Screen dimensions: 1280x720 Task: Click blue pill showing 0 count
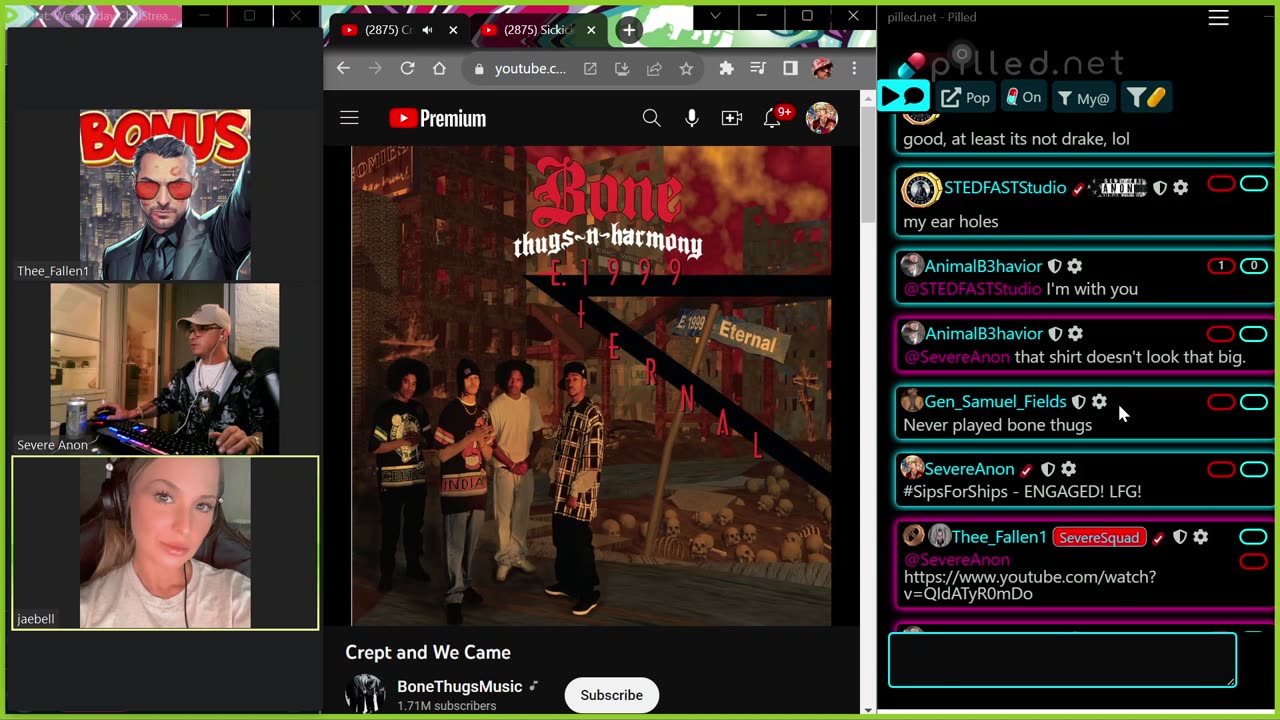coord(1254,266)
